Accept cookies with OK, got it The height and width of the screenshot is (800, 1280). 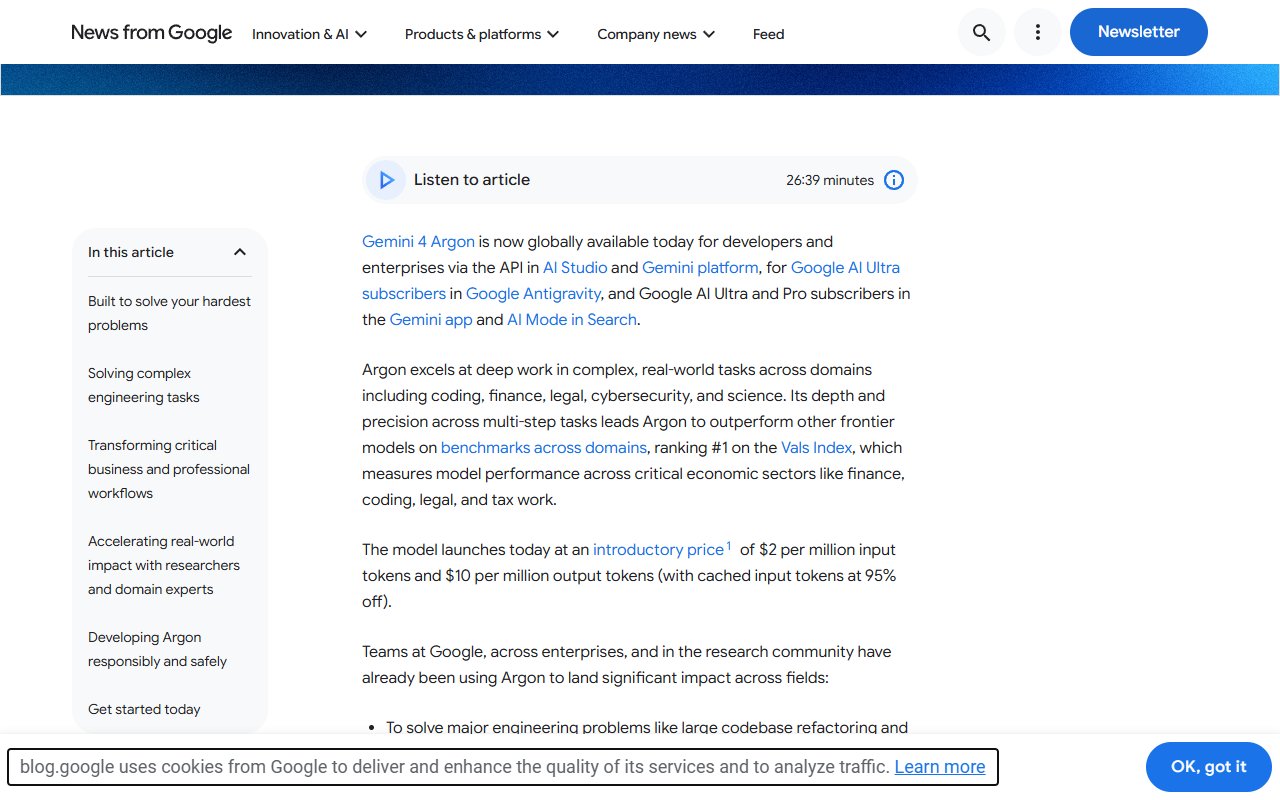click(1209, 767)
